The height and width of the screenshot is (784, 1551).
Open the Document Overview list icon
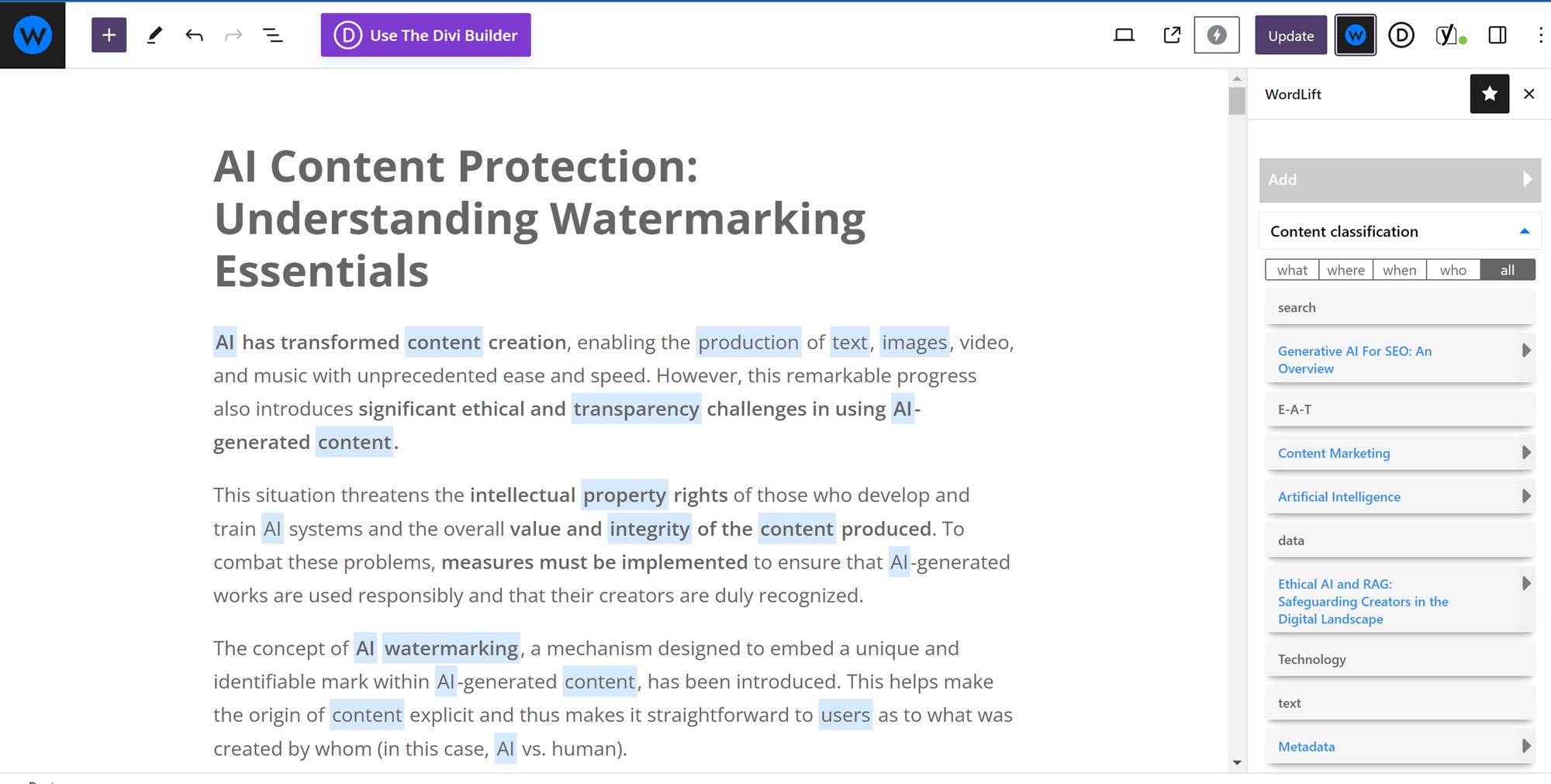pyautogui.click(x=273, y=35)
